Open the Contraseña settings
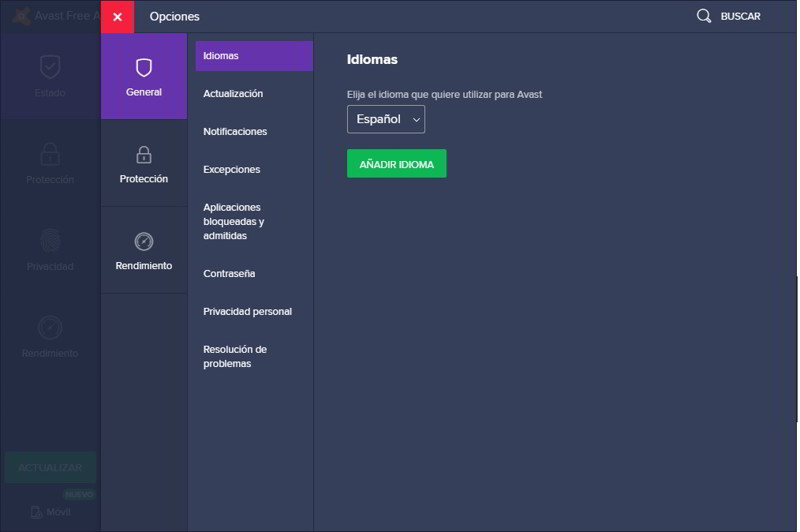This screenshot has height=532, width=800. [x=229, y=273]
